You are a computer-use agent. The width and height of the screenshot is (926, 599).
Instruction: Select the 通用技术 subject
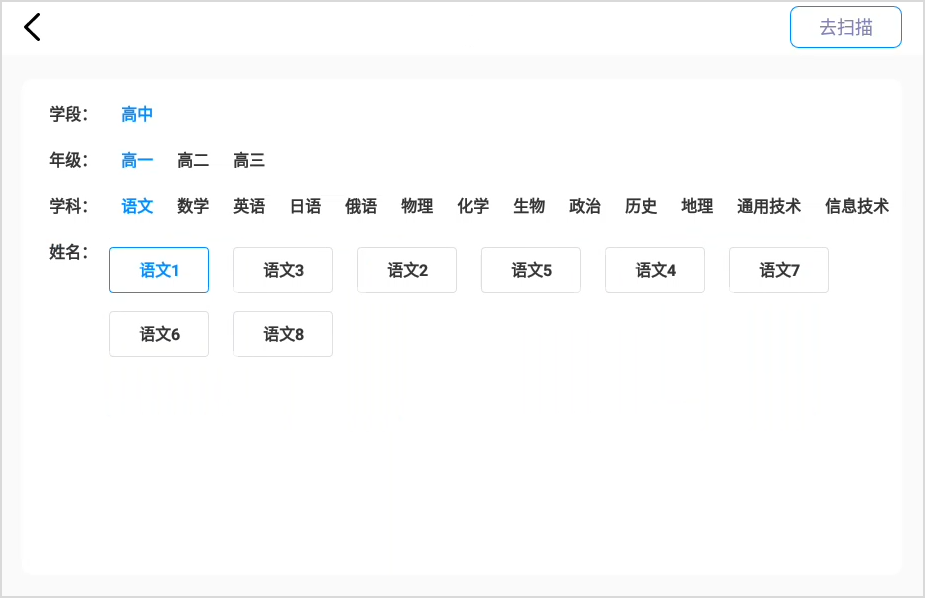(x=769, y=206)
